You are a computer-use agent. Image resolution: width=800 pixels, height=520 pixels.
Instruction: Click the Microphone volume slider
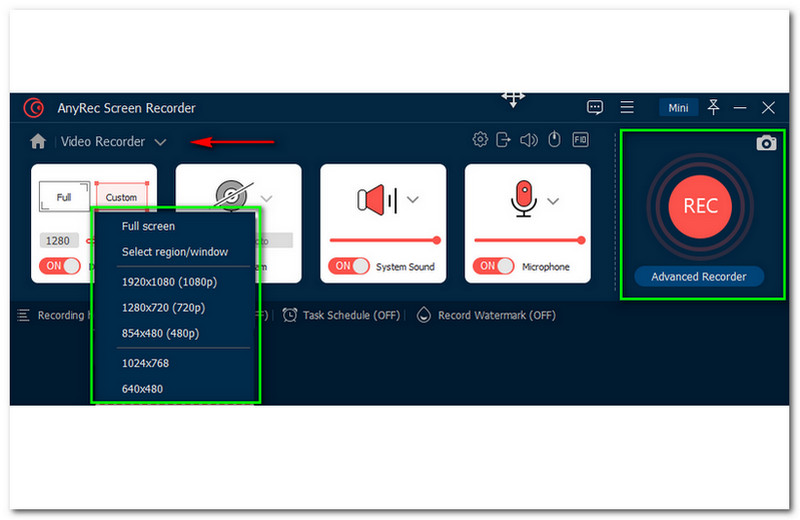point(529,240)
